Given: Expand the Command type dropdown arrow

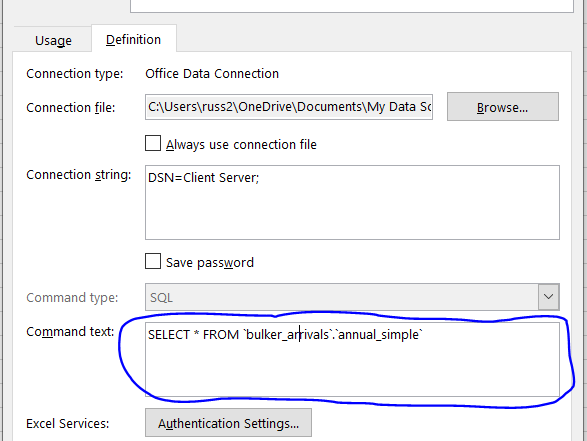Looking at the screenshot, I should 548,297.
